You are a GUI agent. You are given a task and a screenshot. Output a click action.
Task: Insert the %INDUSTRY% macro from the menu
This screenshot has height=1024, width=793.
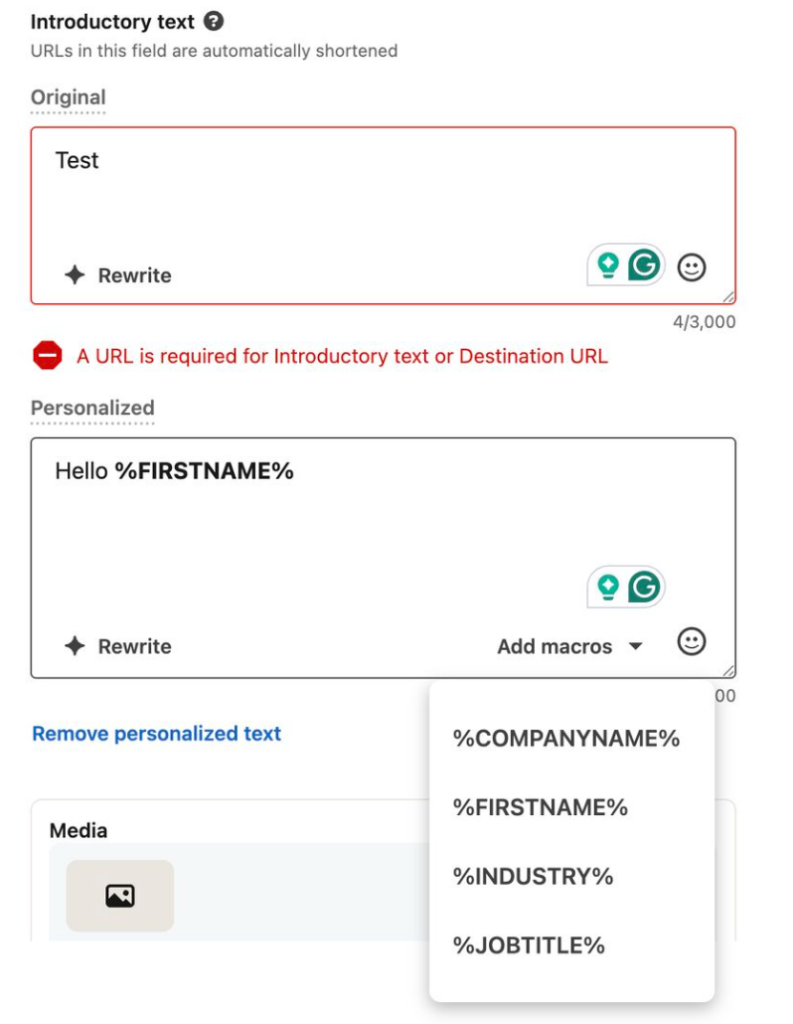(532, 876)
